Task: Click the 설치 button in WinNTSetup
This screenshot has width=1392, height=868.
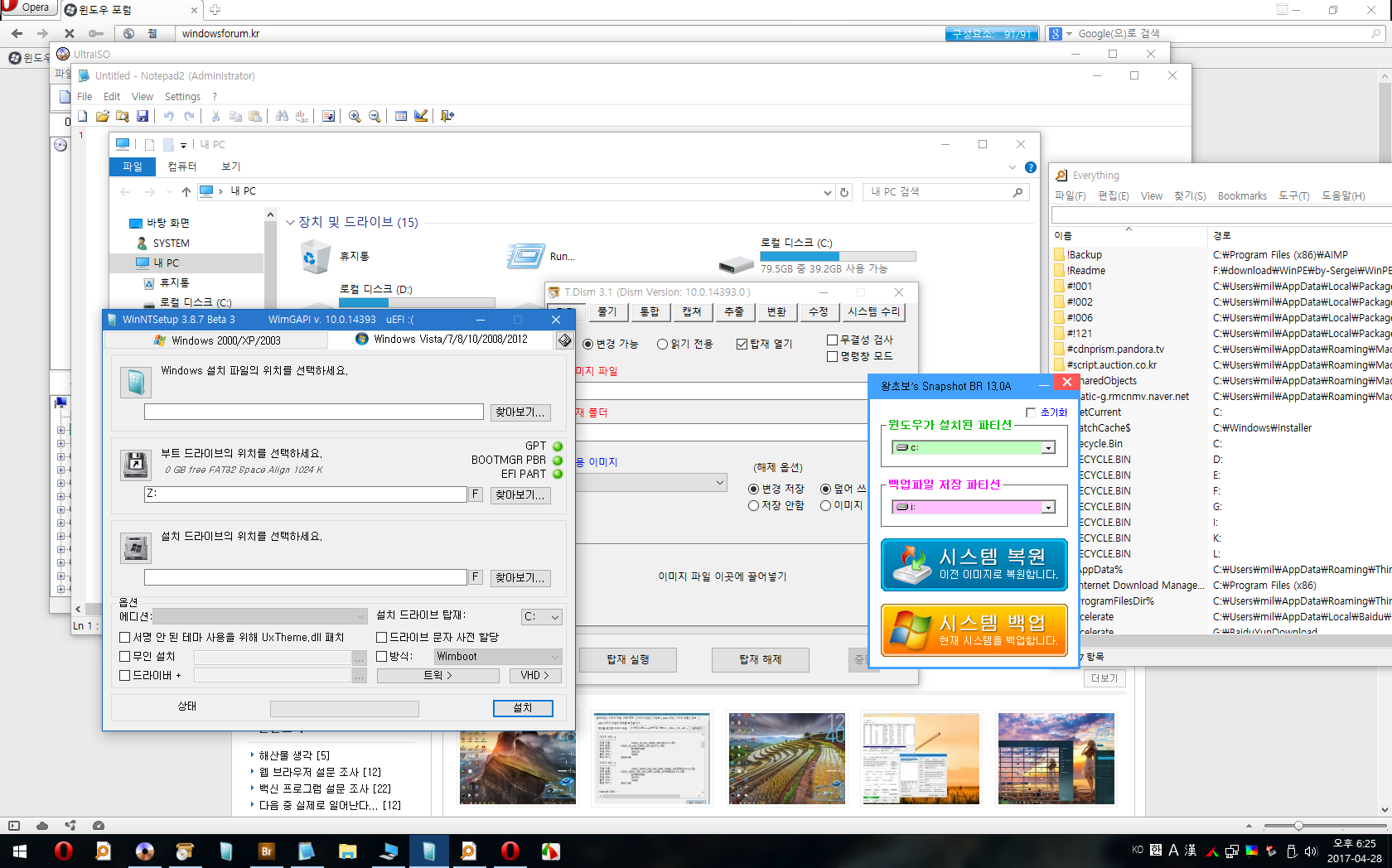Action: (x=523, y=708)
